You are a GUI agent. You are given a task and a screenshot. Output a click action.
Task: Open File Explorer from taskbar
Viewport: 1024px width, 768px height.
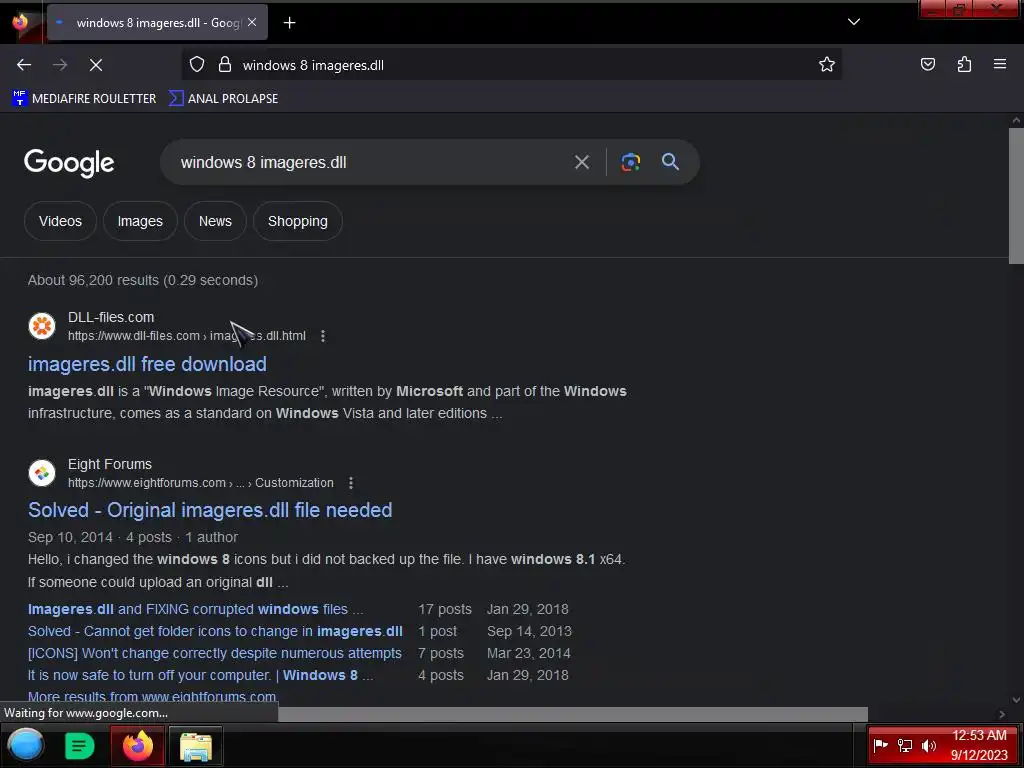[x=195, y=746]
